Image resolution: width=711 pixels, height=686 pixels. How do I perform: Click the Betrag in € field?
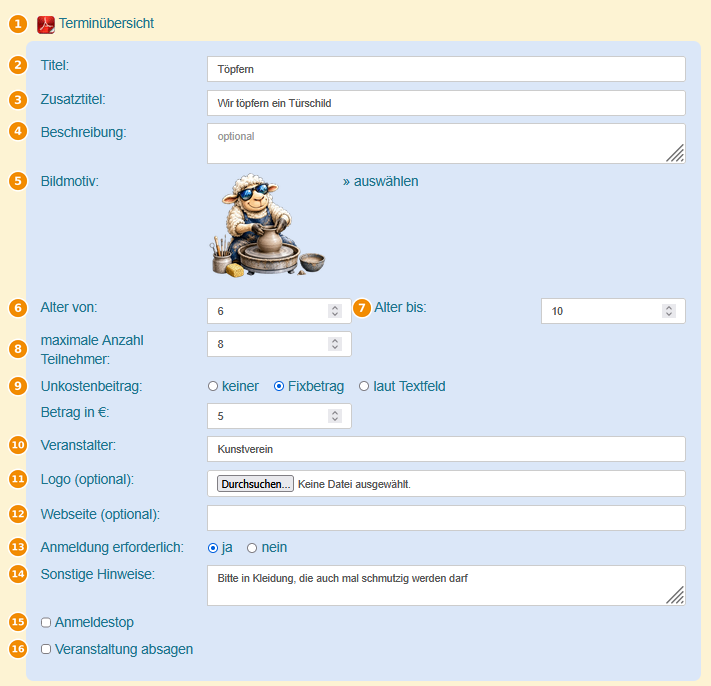pyautogui.click(x=279, y=416)
